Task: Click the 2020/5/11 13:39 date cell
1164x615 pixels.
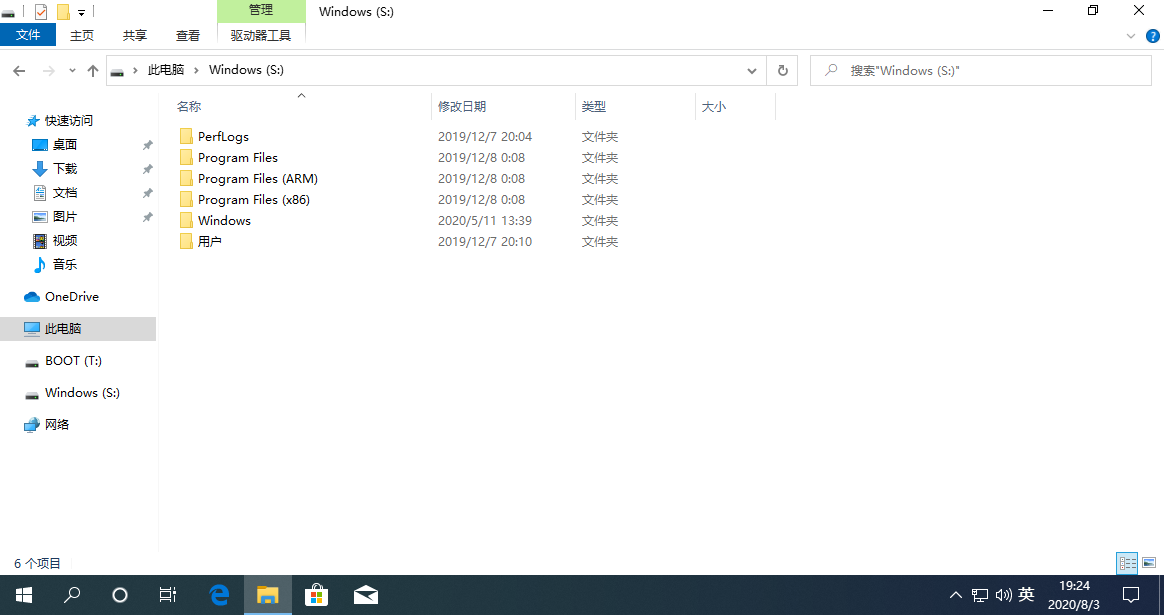Action: 485,221
